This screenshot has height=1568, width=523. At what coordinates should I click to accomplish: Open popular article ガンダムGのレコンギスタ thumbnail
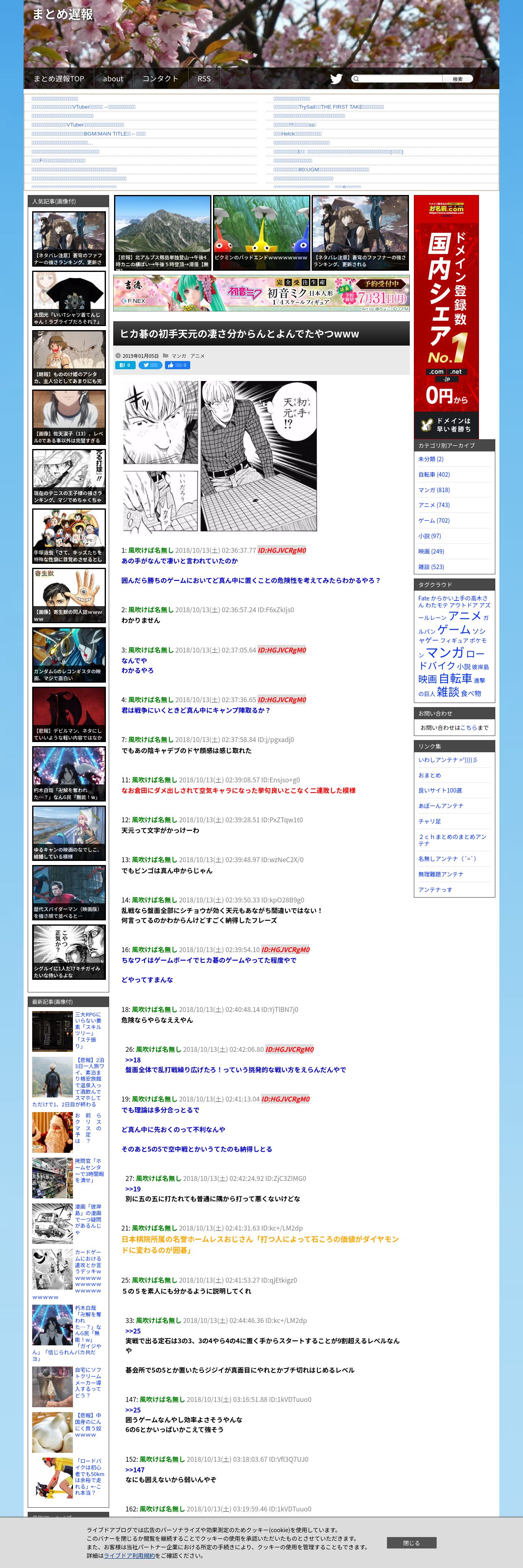coord(69,655)
